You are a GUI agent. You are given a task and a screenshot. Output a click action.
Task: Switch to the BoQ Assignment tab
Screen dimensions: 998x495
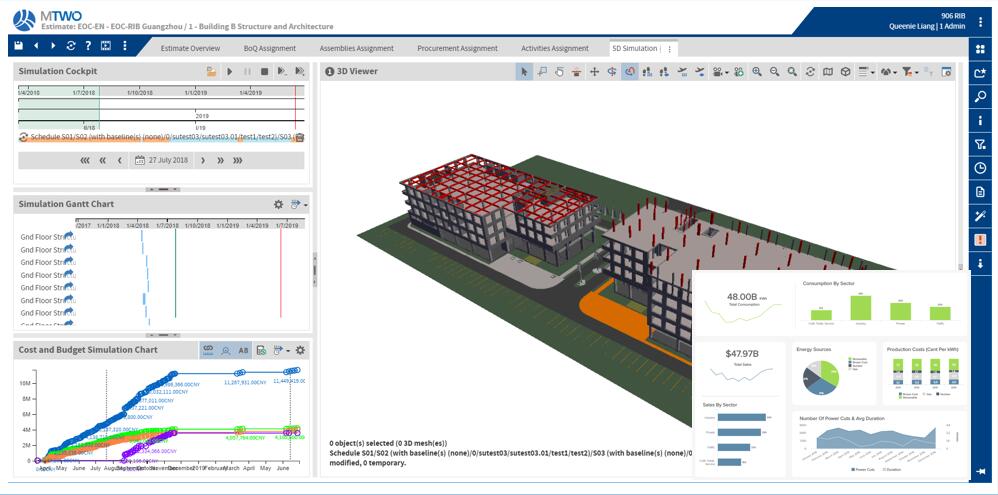point(269,48)
